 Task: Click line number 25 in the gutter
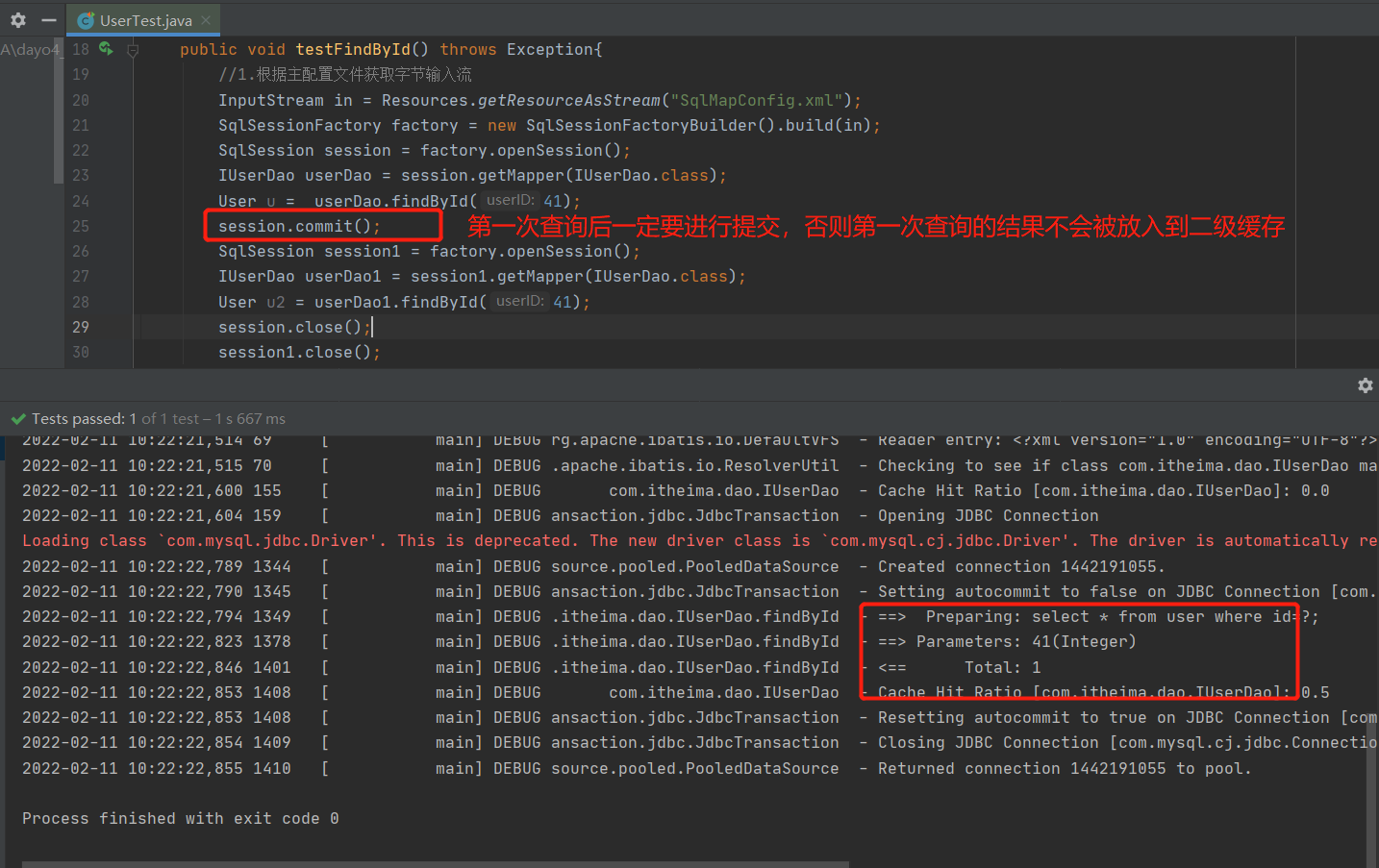coord(81,226)
